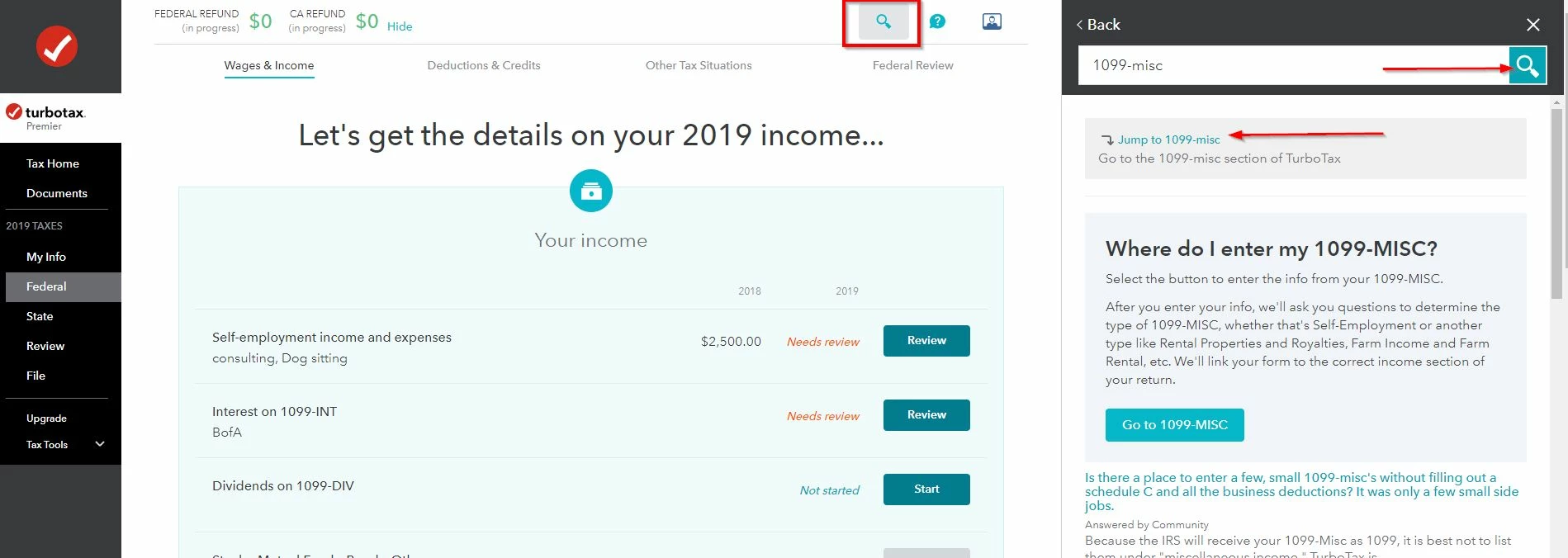Go back using the Back chevron
This screenshot has height=558, width=1568.
click(x=1098, y=25)
